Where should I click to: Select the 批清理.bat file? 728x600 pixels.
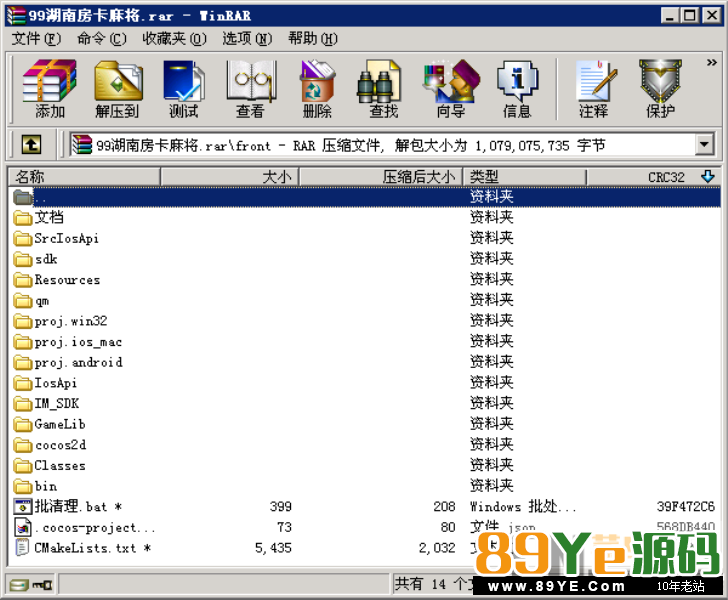(x=68, y=506)
